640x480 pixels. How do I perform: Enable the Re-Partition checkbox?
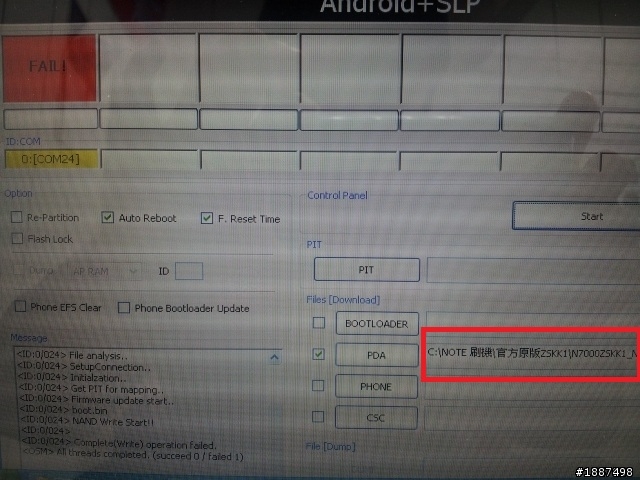17,217
